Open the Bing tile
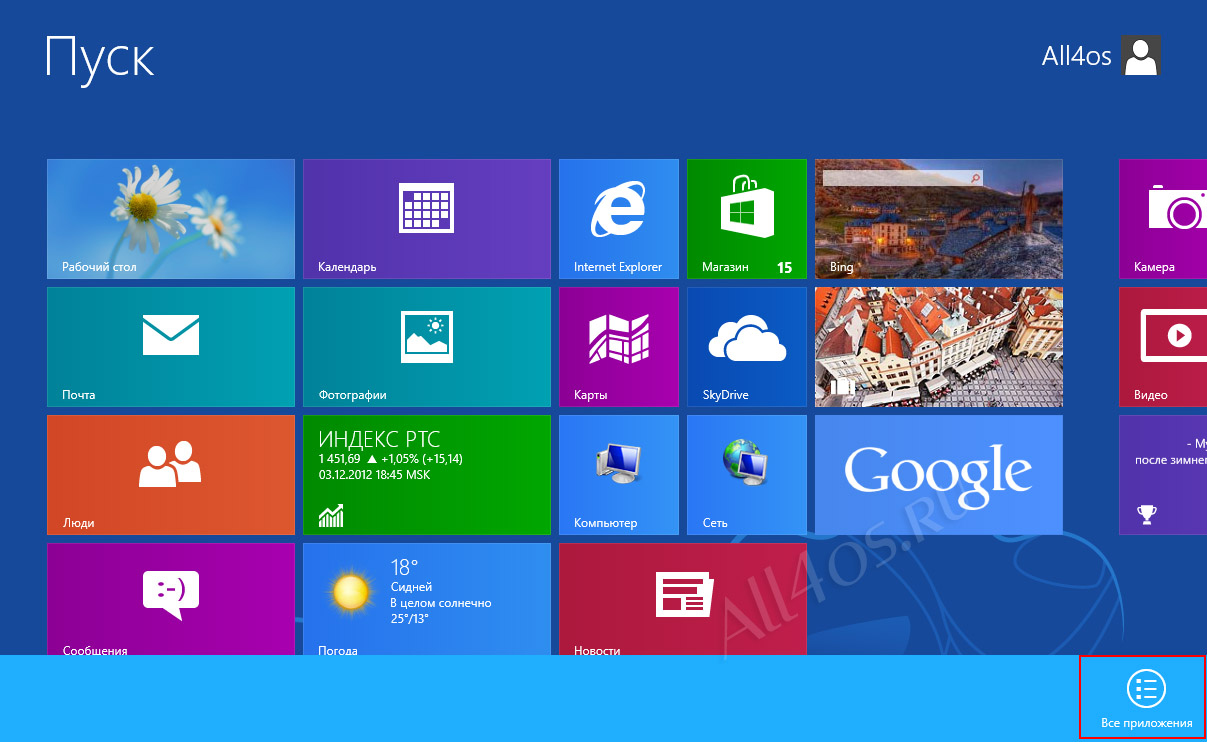The height and width of the screenshot is (742, 1207). [x=939, y=219]
